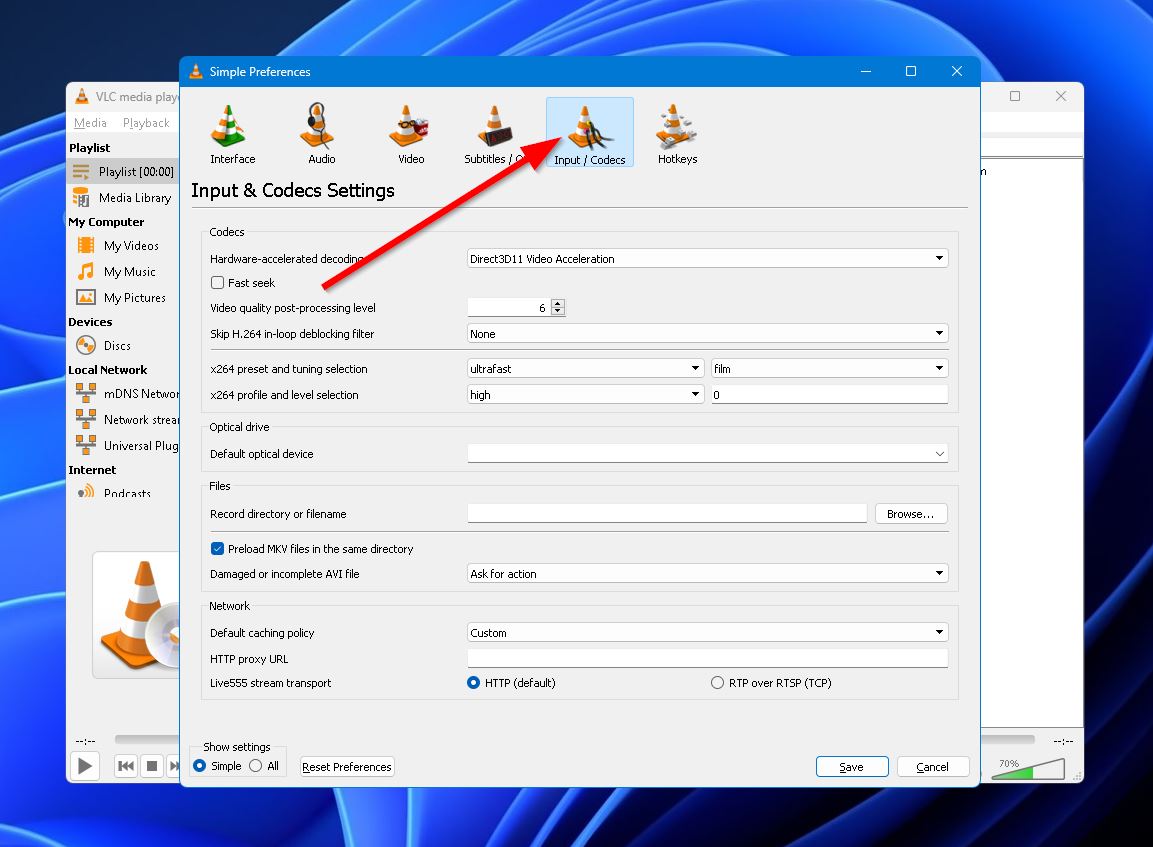Open Hardware-accelerated decoding dropdown
The height and width of the screenshot is (847, 1153).
[707, 258]
